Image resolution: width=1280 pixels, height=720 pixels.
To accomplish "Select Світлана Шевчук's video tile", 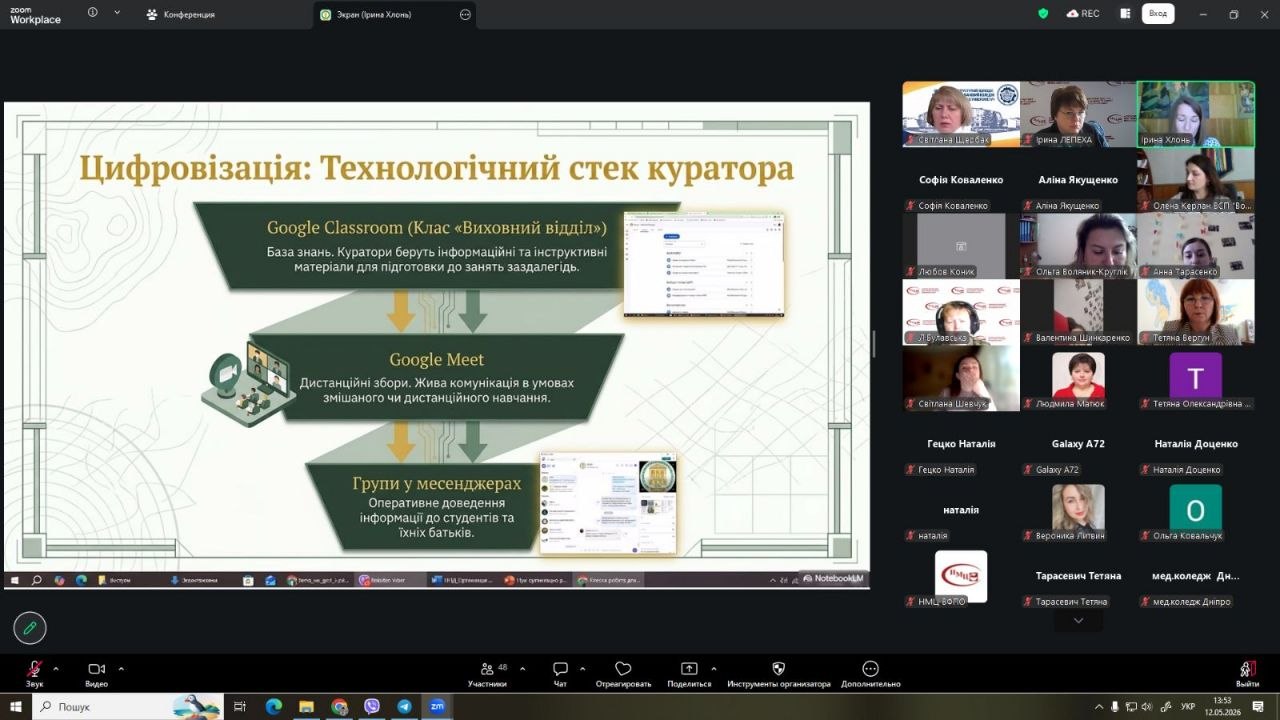I will (961, 378).
